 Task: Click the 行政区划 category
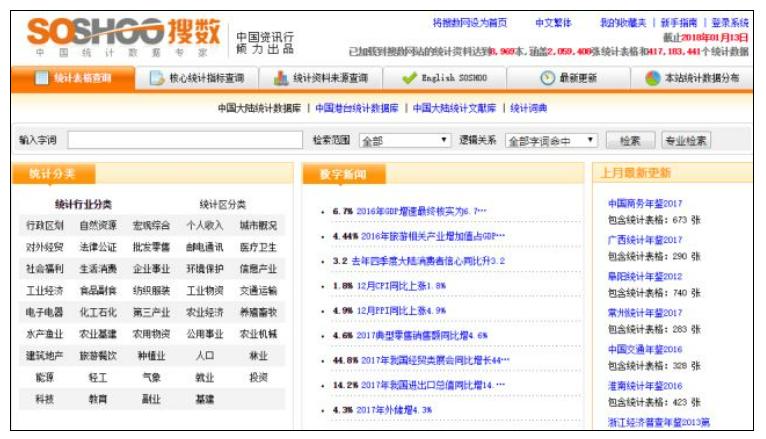click(x=45, y=225)
